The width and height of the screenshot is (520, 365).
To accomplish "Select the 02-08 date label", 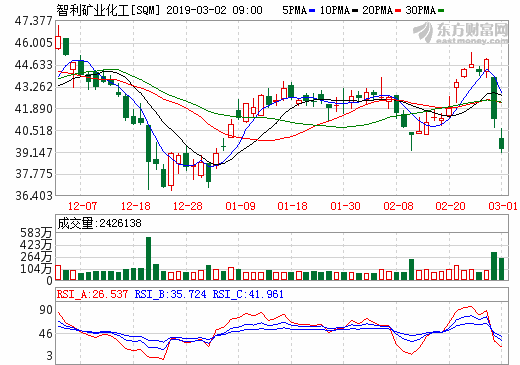I will pos(398,206).
